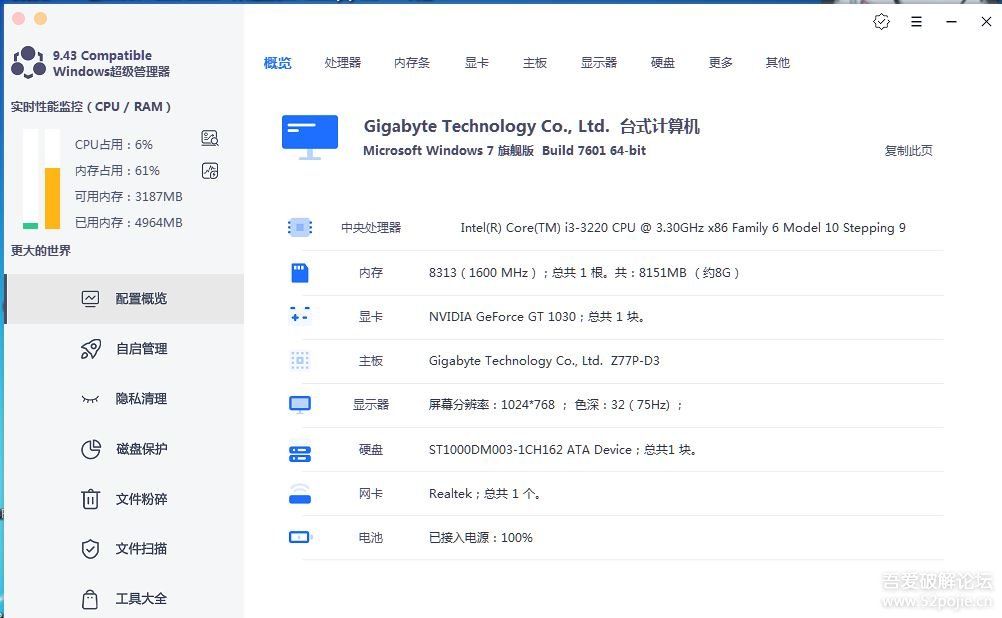Click the CPU占用：6% readout
Image resolution: width=1002 pixels, height=618 pixels.
114,145
